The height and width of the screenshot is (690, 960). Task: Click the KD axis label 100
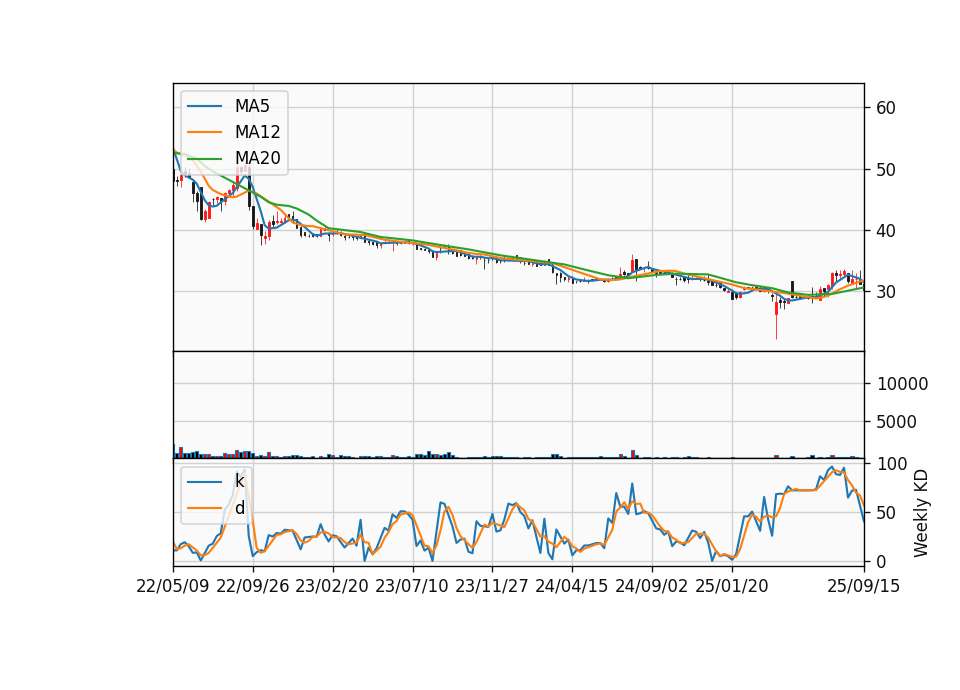[892, 464]
